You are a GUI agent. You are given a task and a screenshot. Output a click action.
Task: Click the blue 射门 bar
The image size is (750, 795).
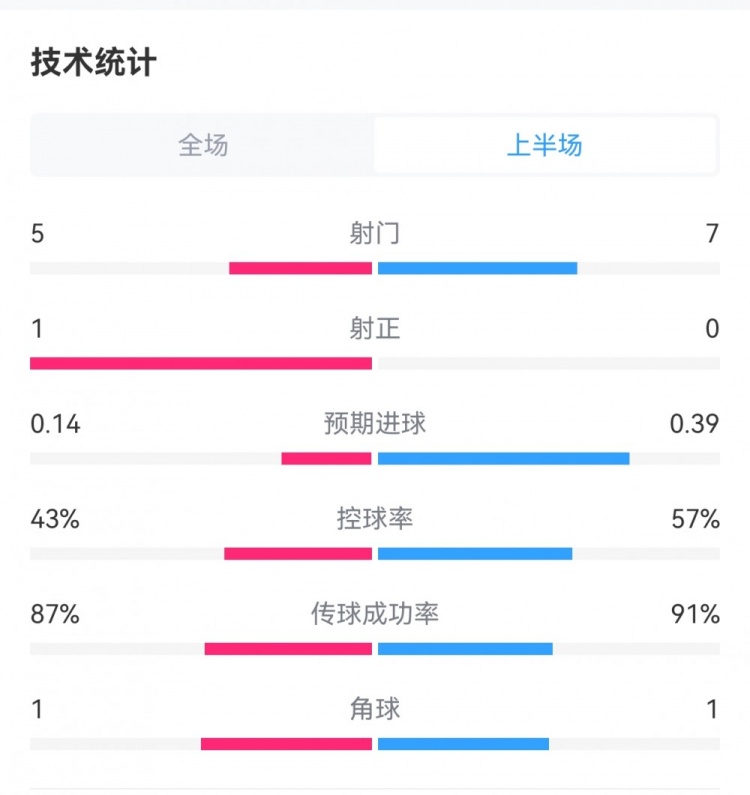click(x=477, y=268)
